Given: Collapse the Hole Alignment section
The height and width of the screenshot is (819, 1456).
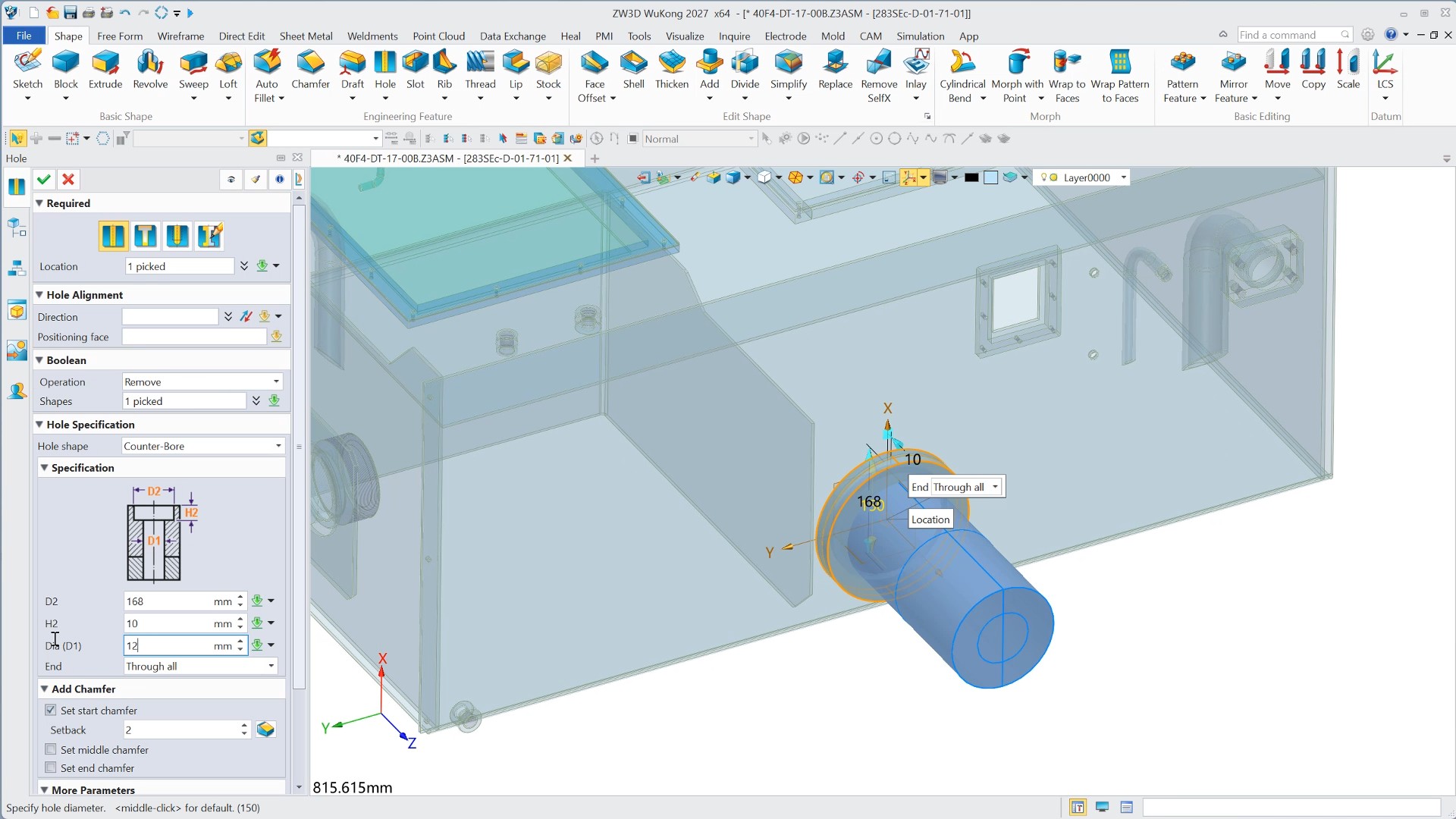Looking at the screenshot, I should tap(39, 295).
